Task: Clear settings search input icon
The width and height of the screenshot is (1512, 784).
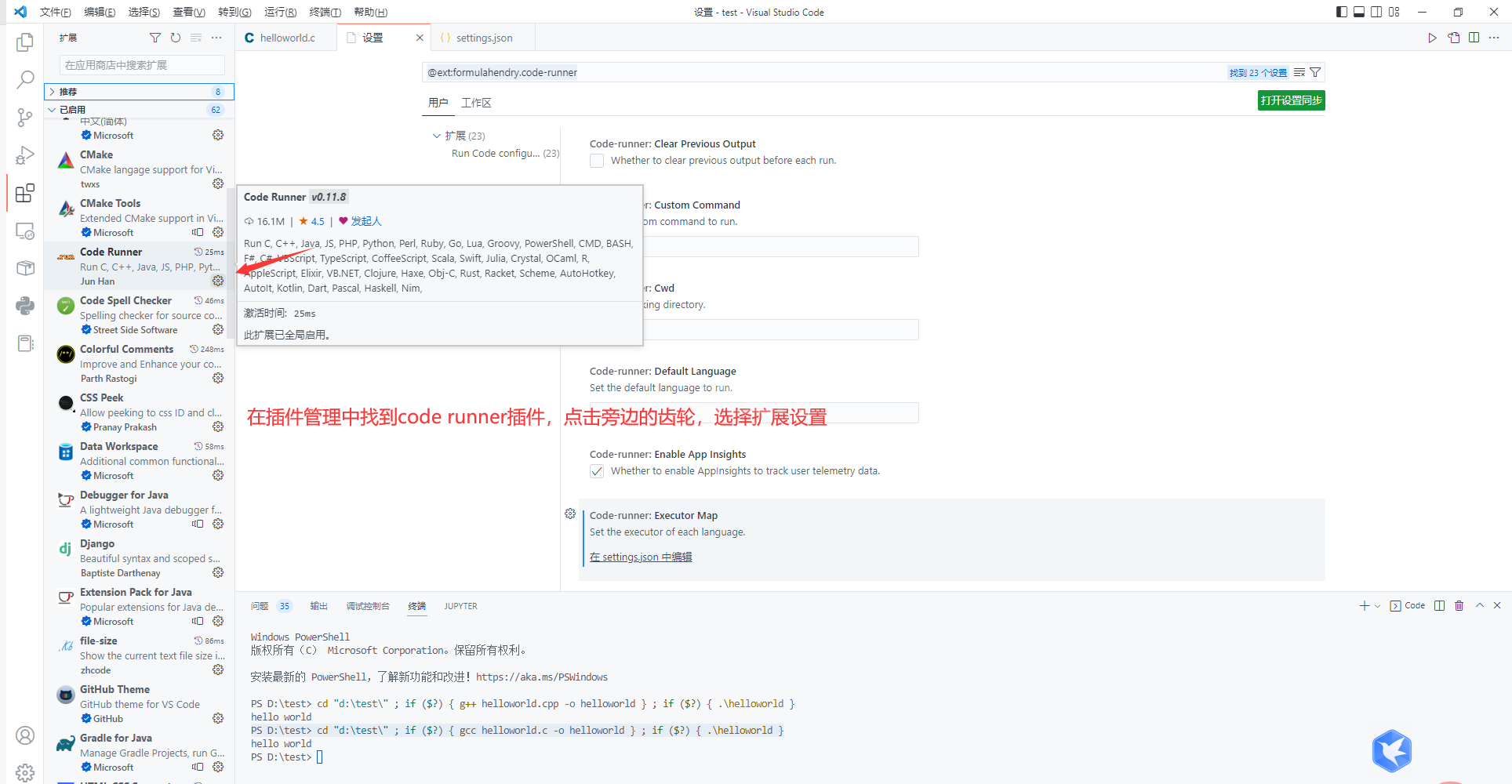Action: click(1299, 72)
